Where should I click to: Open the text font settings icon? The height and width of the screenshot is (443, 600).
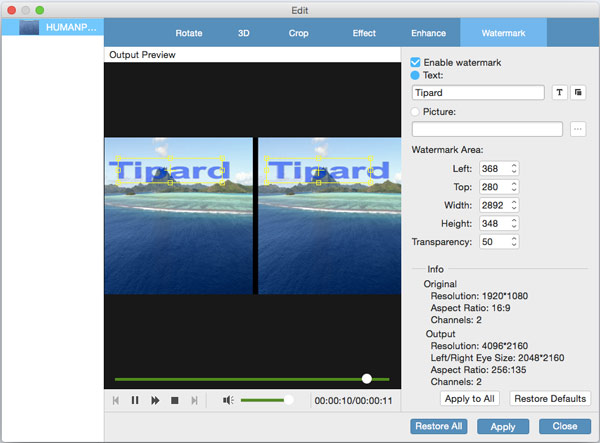pos(559,93)
